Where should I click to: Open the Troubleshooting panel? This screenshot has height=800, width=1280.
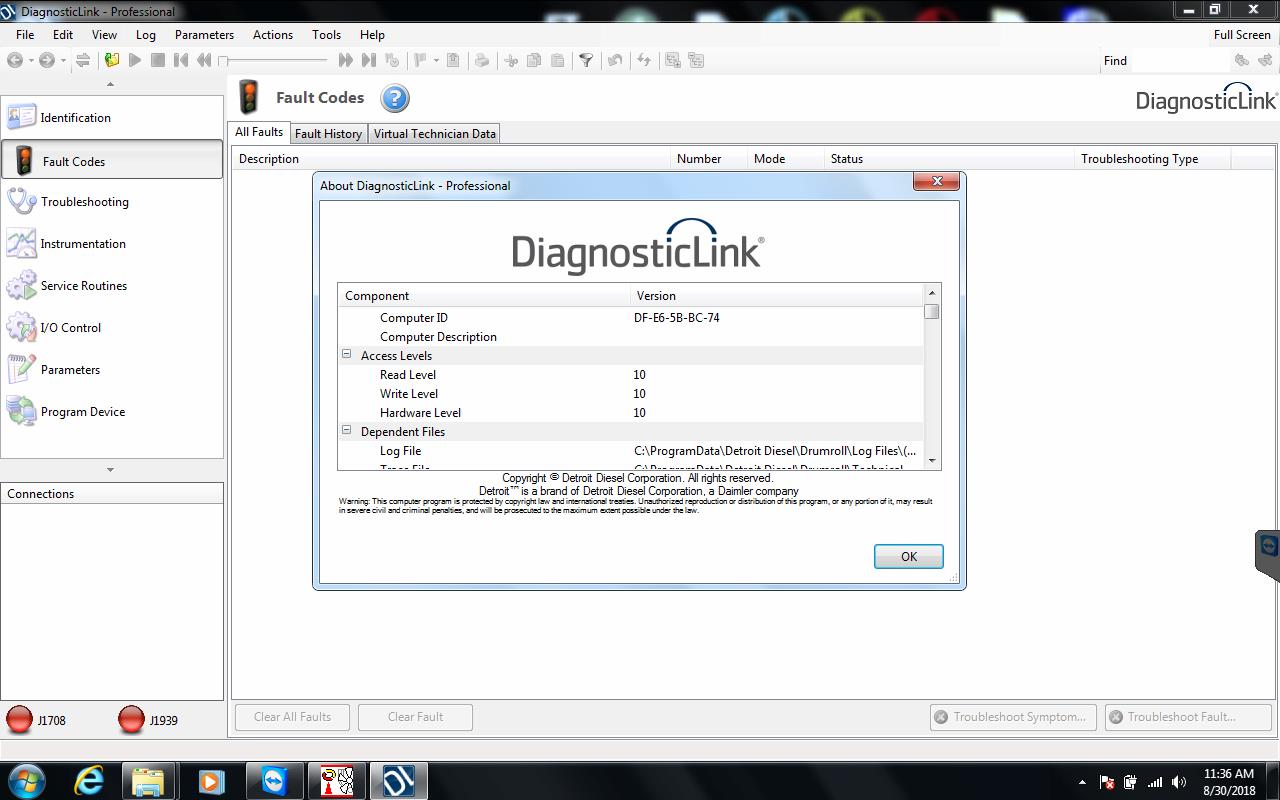[112, 202]
